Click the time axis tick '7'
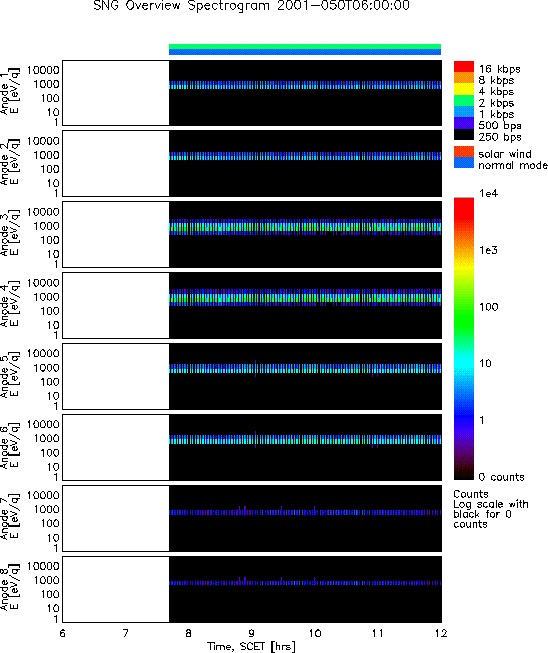The width and height of the screenshot is (548, 653). coord(125,633)
